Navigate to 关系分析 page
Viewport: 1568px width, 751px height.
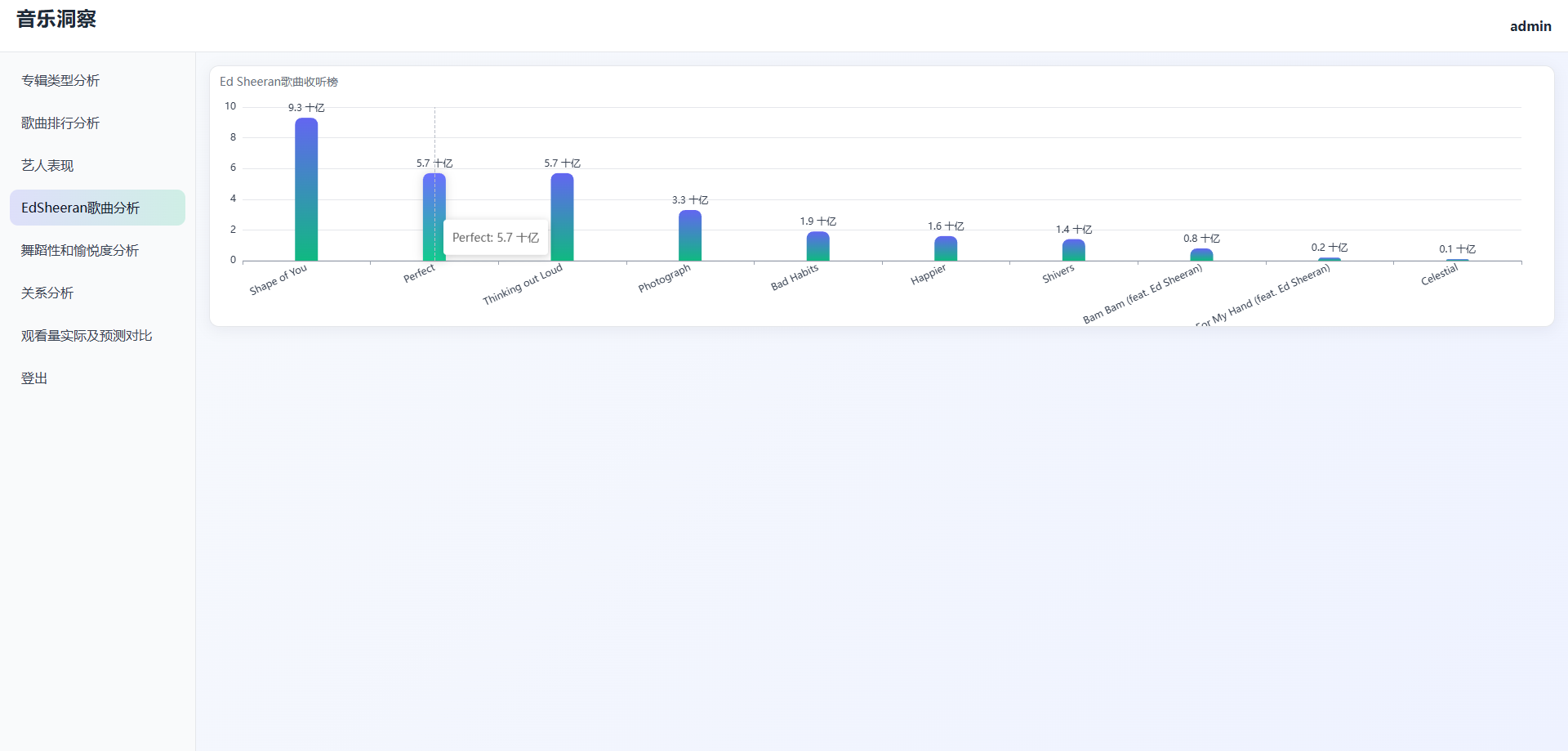[x=47, y=293]
